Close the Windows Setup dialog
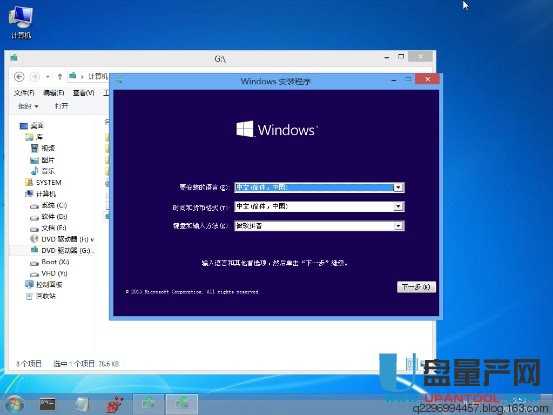553x415 pixels. point(427,79)
